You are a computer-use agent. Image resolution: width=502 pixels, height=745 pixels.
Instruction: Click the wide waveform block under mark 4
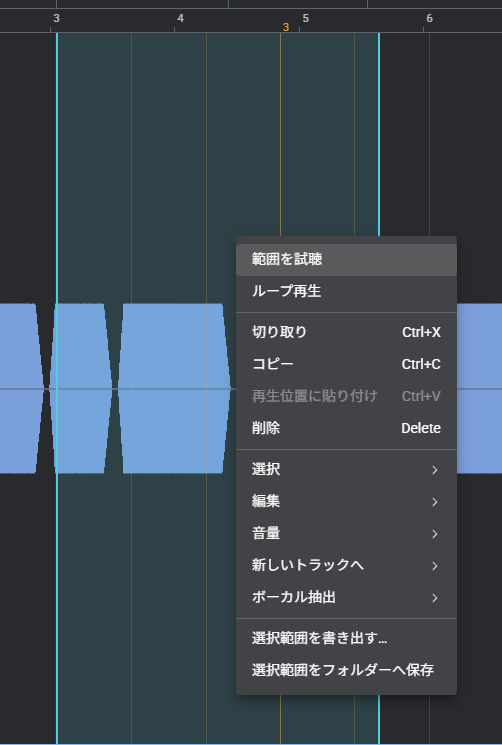pyautogui.click(x=174, y=388)
